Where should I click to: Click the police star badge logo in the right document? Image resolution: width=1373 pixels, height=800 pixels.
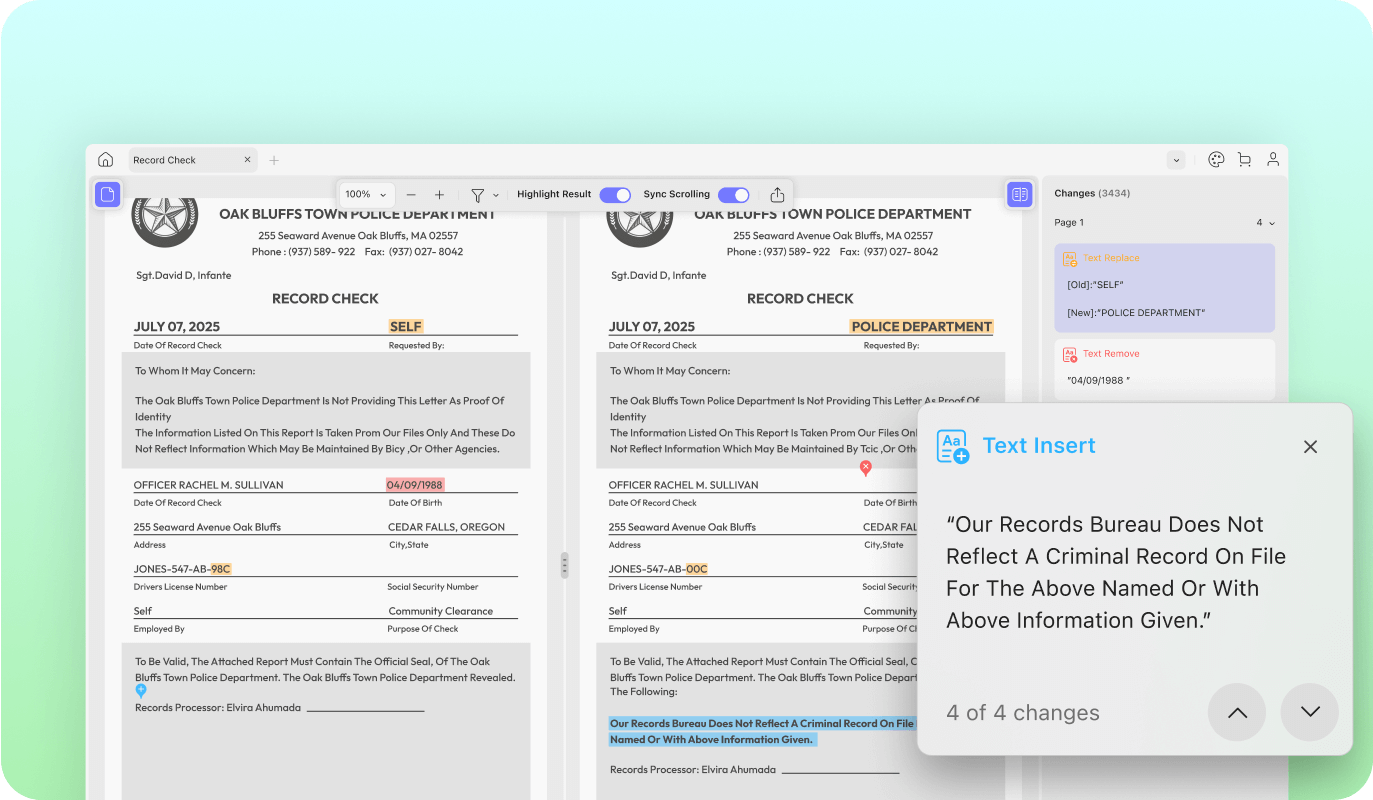pos(640,220)
